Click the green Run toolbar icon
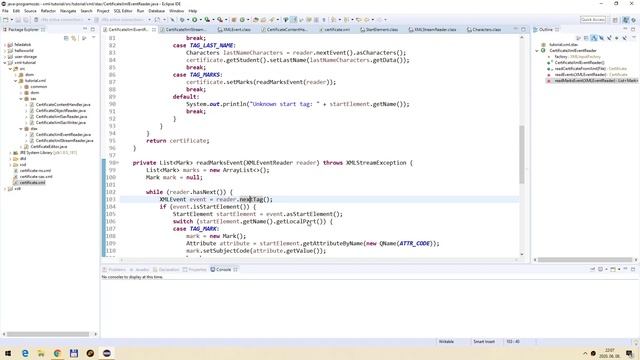 click(x=195, y=20)
